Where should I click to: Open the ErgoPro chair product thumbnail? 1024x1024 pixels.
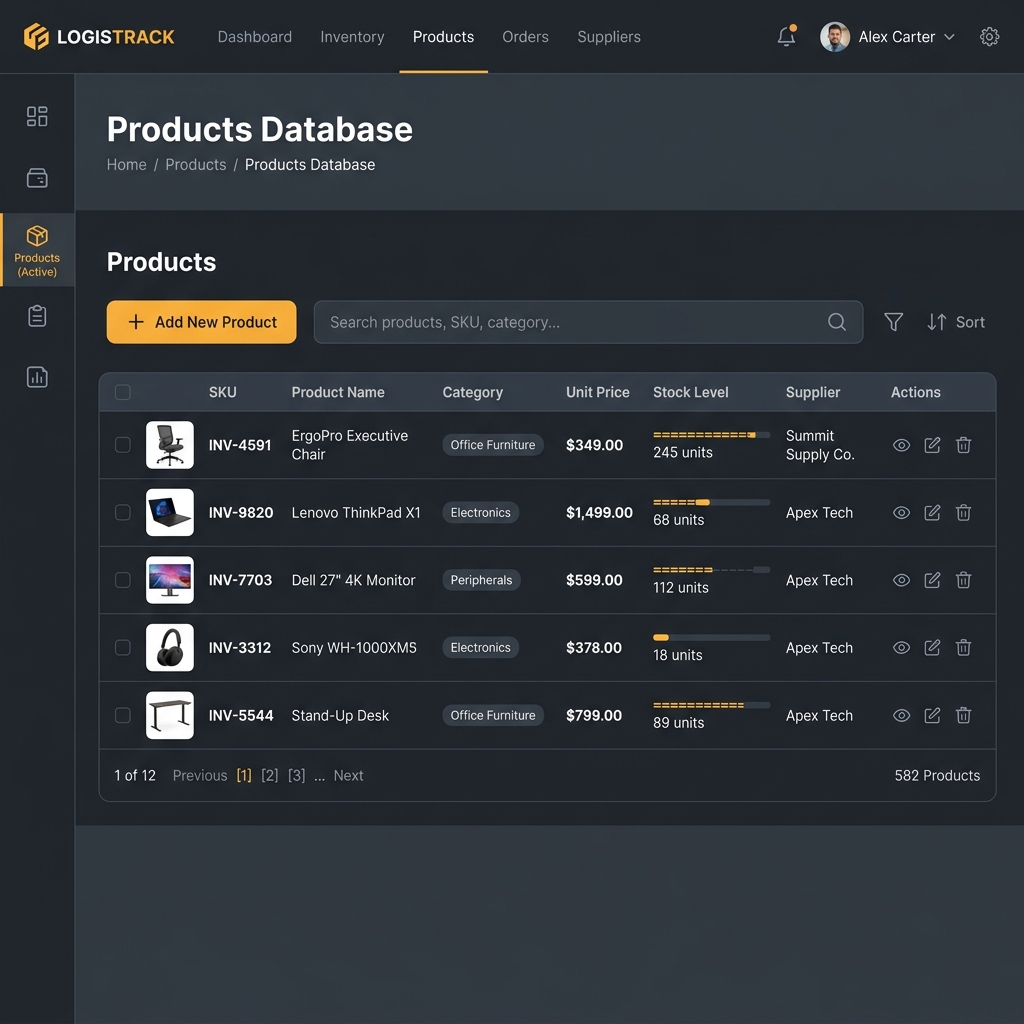[170, 445]
